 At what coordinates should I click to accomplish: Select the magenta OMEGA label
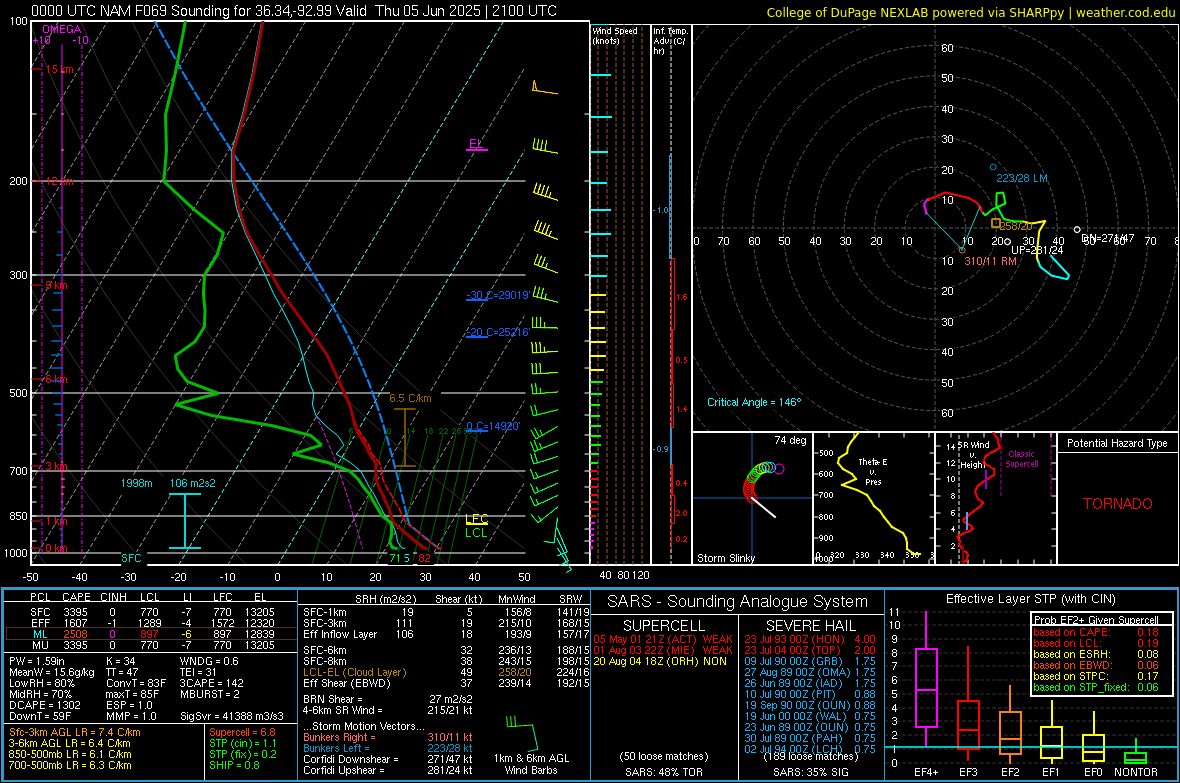[x=62, y=29]
